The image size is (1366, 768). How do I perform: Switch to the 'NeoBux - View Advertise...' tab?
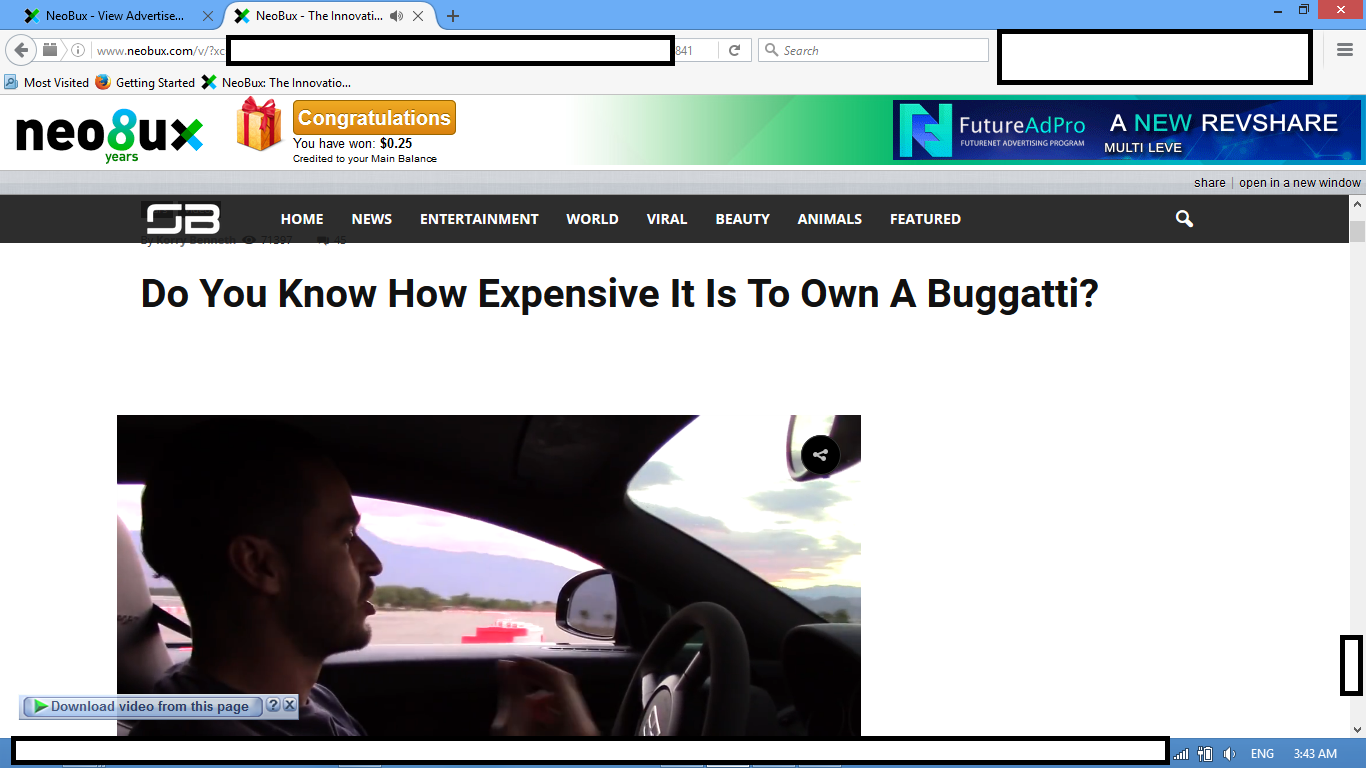tap(115, 16)
